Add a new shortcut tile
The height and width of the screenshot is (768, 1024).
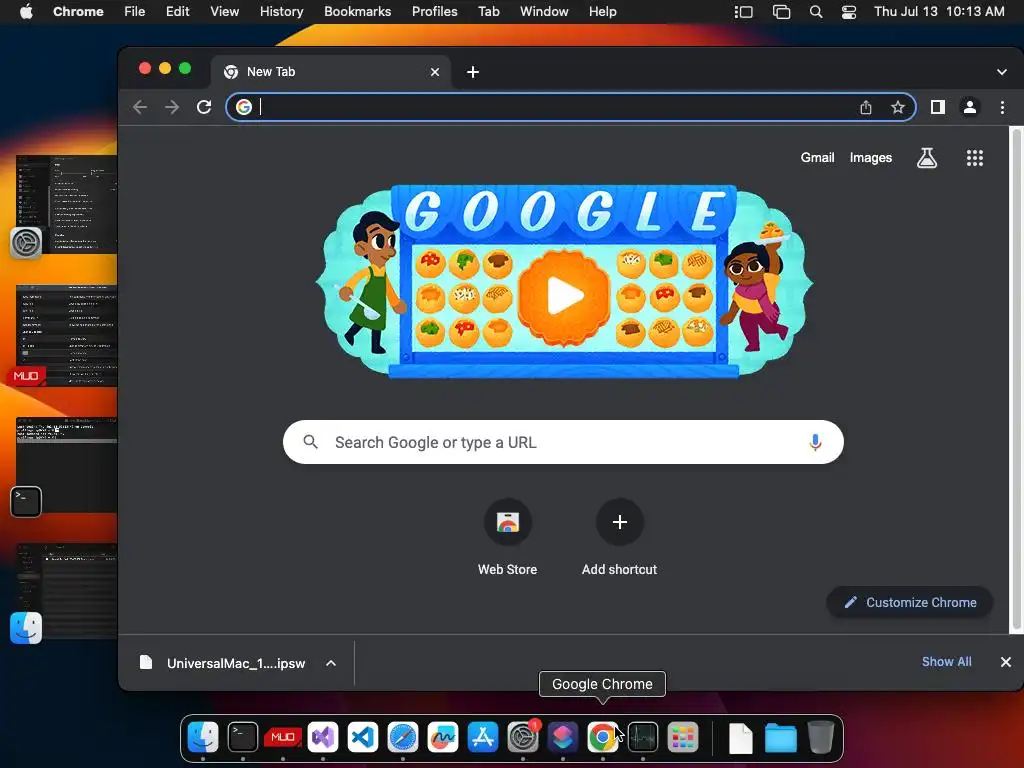pos(619,537)
